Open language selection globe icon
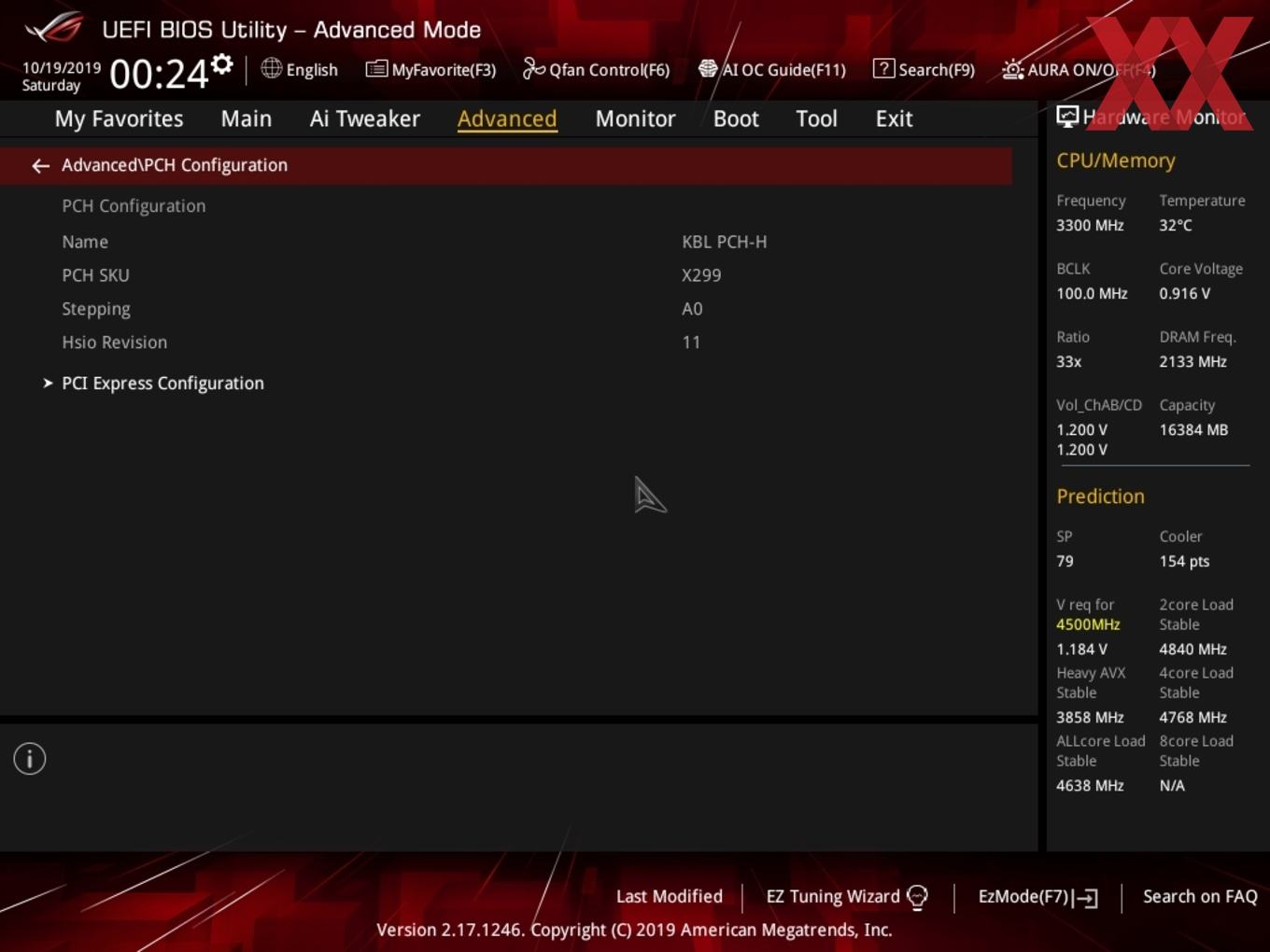The image size is (1270, 952). point(271,68)
